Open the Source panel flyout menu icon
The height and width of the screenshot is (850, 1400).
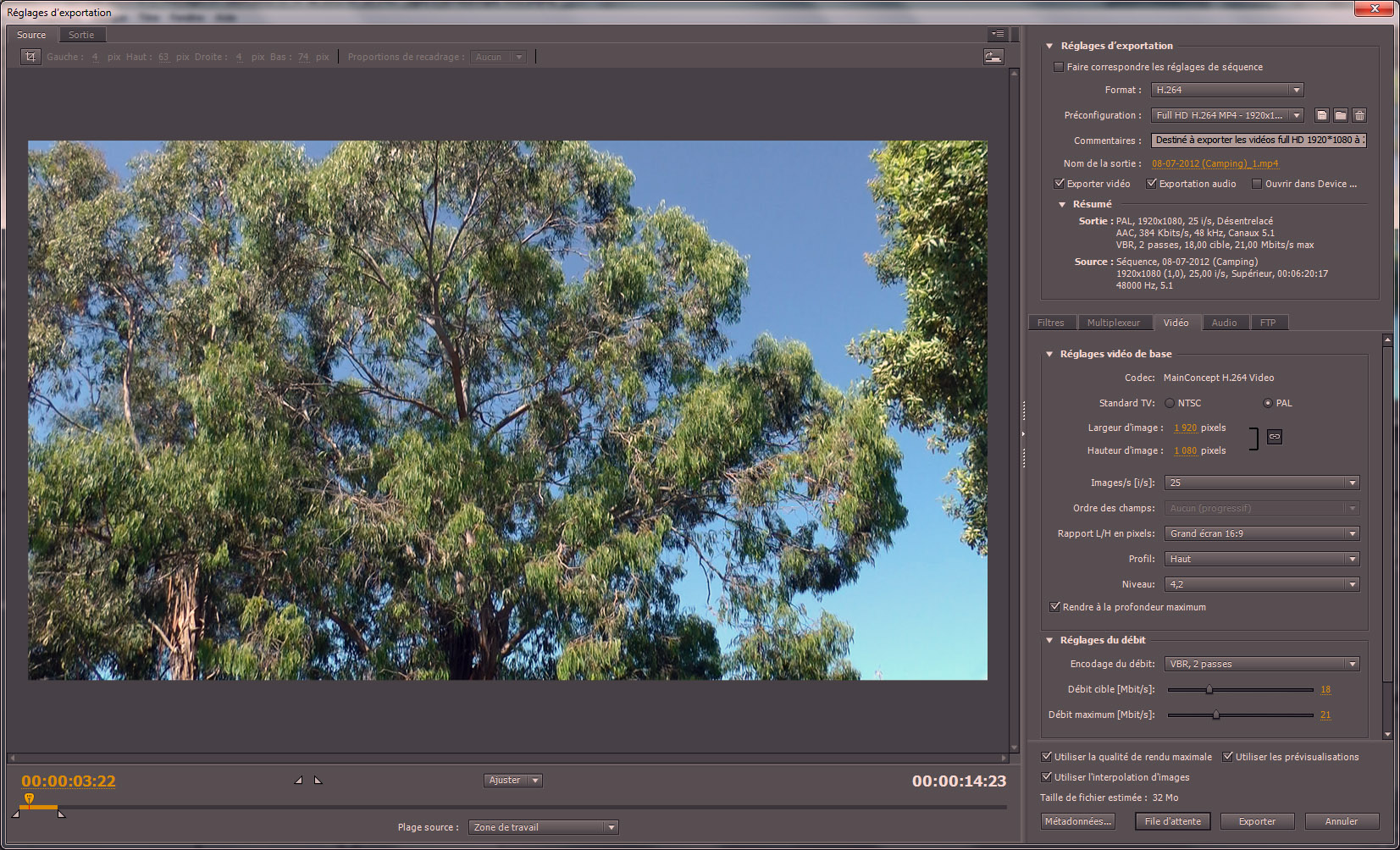pyautogui.click(x=998, y=34)
